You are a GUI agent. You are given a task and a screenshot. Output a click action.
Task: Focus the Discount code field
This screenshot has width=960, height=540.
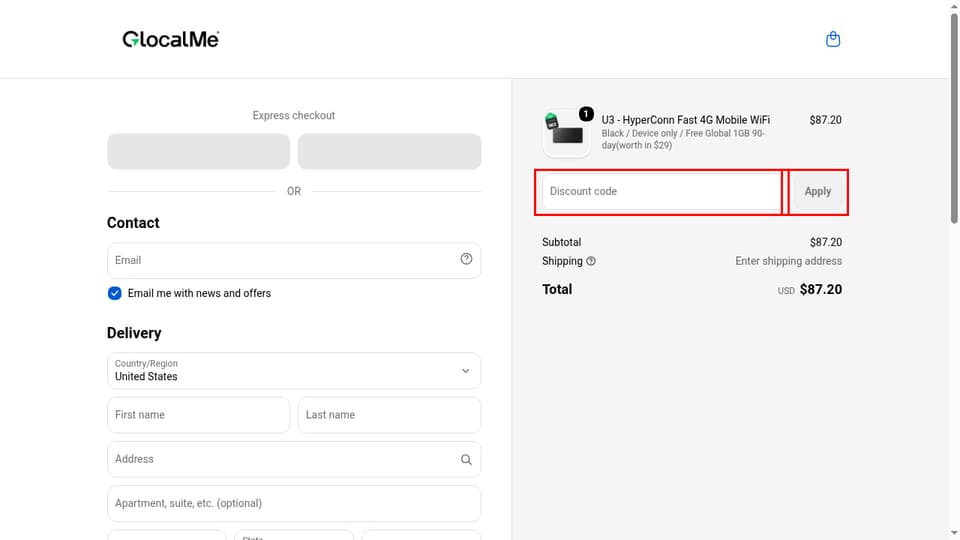coord(661,192)
